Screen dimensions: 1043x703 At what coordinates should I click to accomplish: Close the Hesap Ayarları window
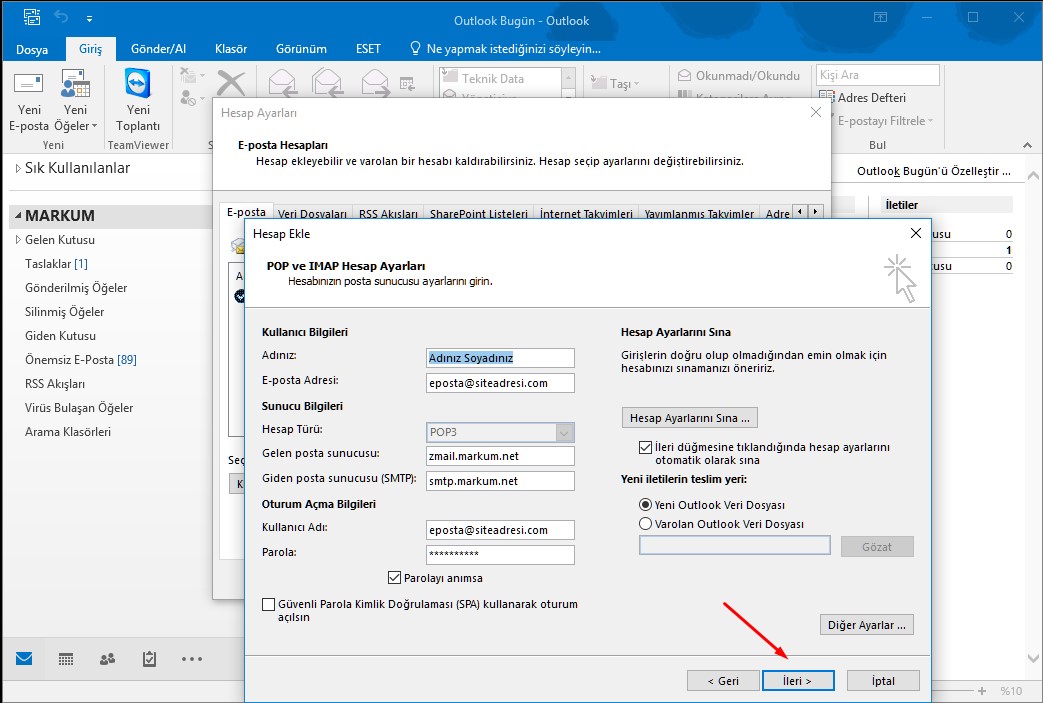coord(816,112)
